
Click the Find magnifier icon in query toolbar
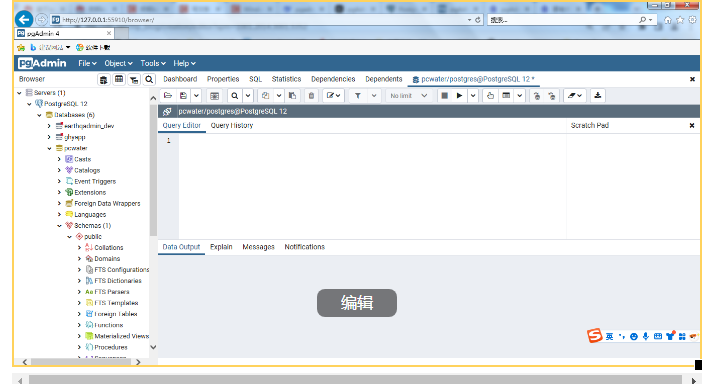(234, 96)
